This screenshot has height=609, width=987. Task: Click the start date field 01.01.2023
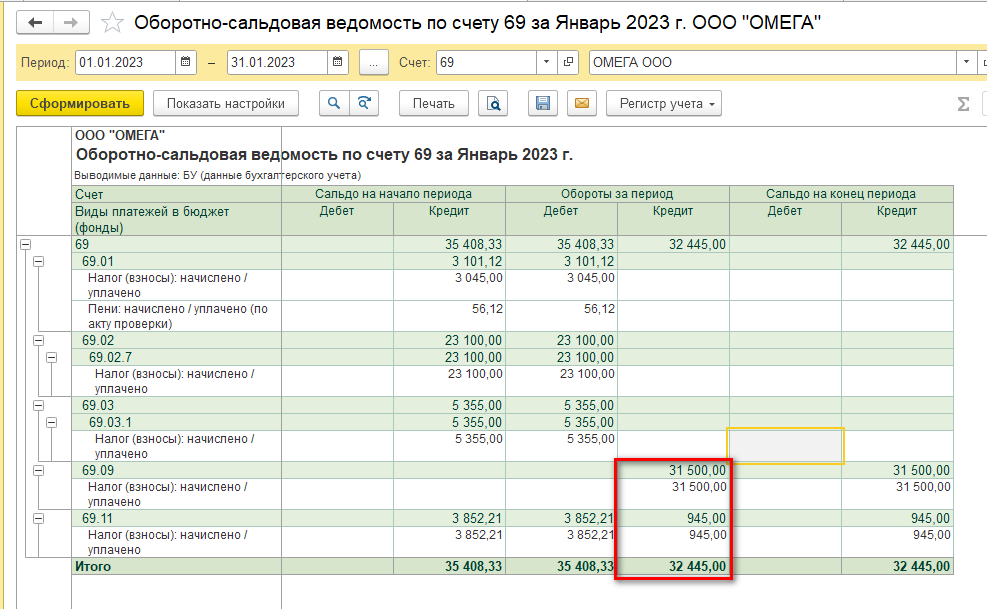(125, 62)
